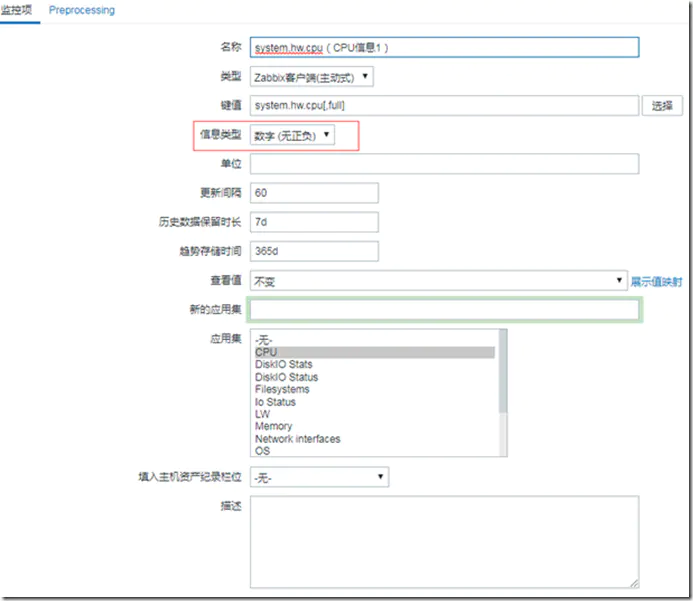Open the 类型 Zabbix客户端 dropdown

(312, 77)
